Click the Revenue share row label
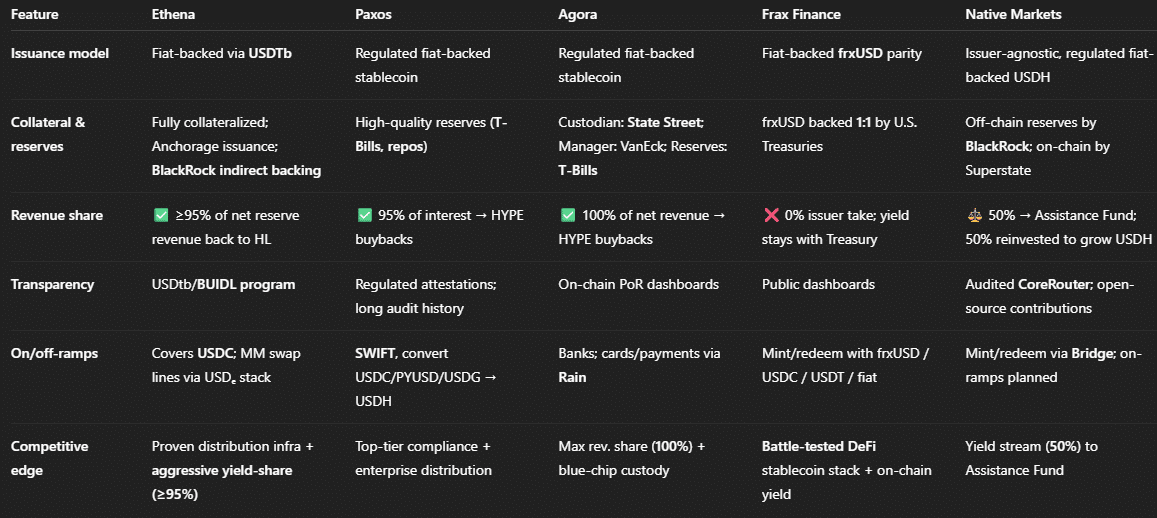 [57, 215]
